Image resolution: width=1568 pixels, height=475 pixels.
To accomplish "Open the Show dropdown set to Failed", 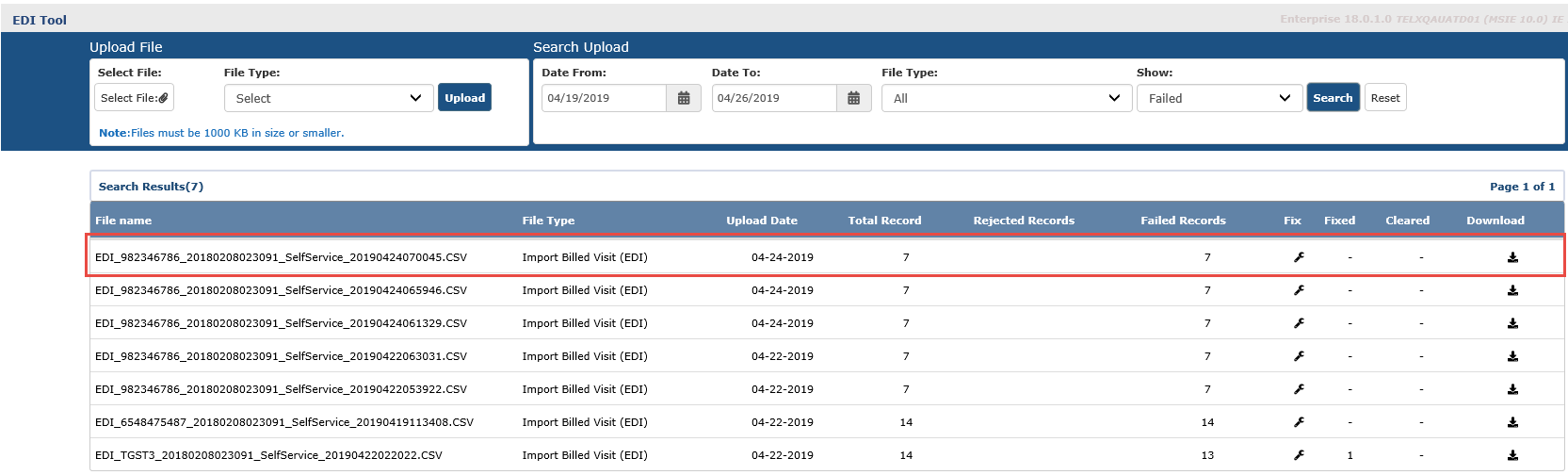I will 1219,98.
